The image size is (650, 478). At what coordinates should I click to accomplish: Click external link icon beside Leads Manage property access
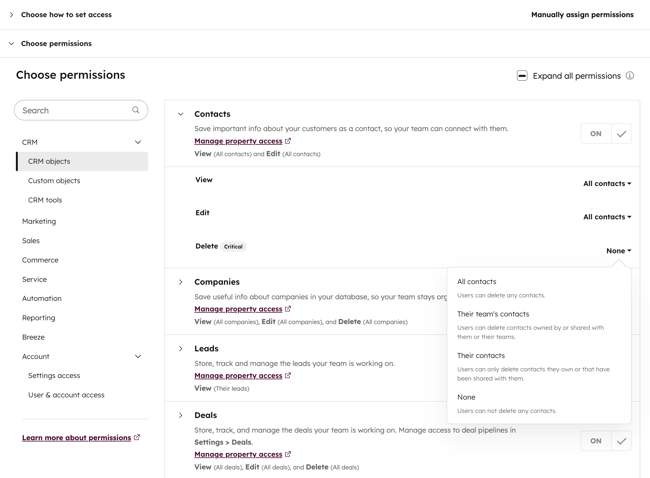click(288, 376)
